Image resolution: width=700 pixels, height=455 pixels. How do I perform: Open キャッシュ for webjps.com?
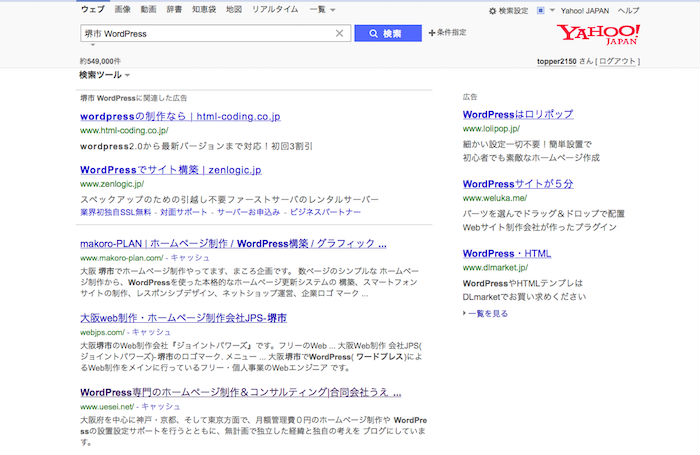tap(151, 332)
